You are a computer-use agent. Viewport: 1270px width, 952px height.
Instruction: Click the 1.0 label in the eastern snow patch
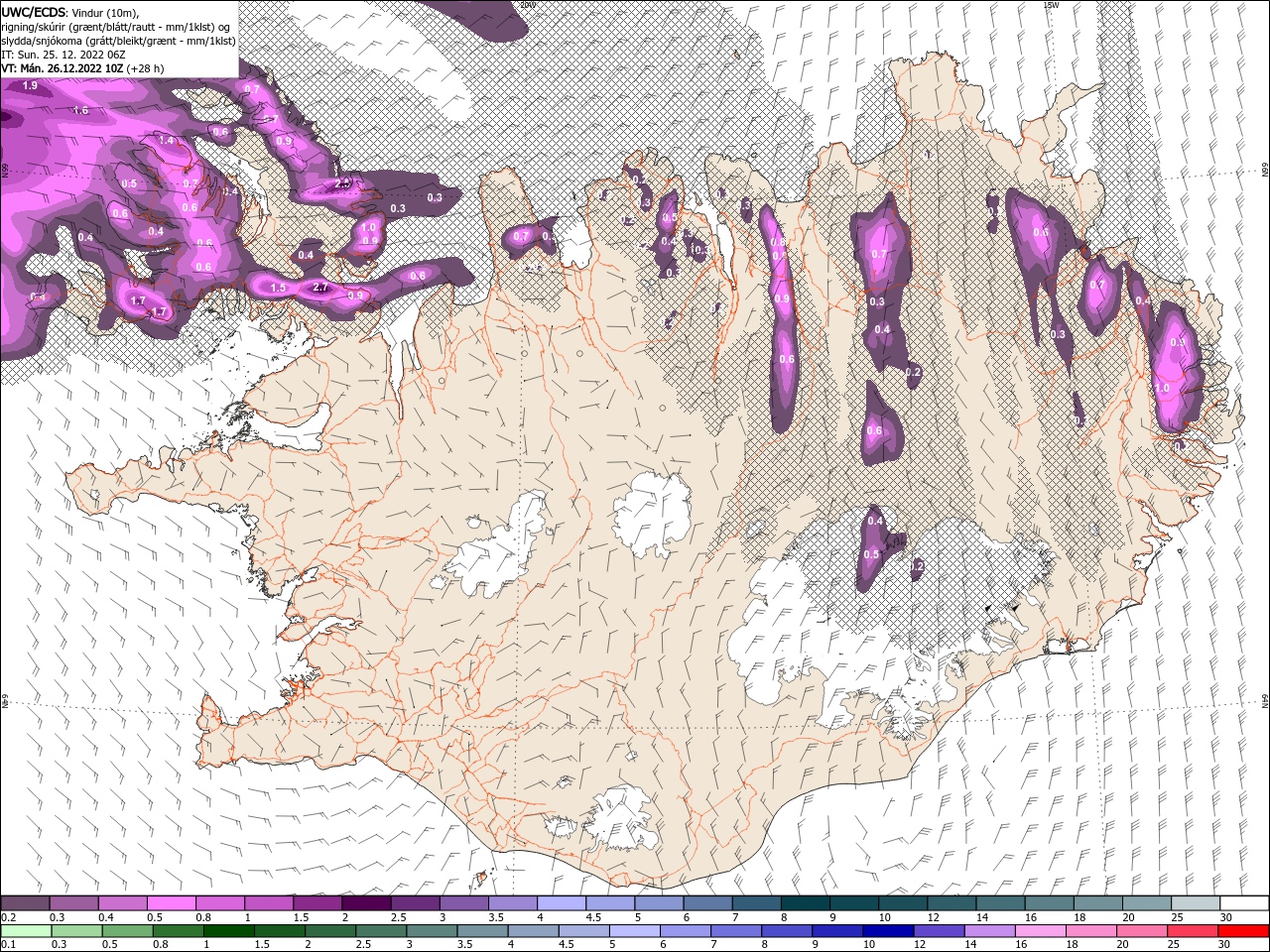pos(1164,389)
